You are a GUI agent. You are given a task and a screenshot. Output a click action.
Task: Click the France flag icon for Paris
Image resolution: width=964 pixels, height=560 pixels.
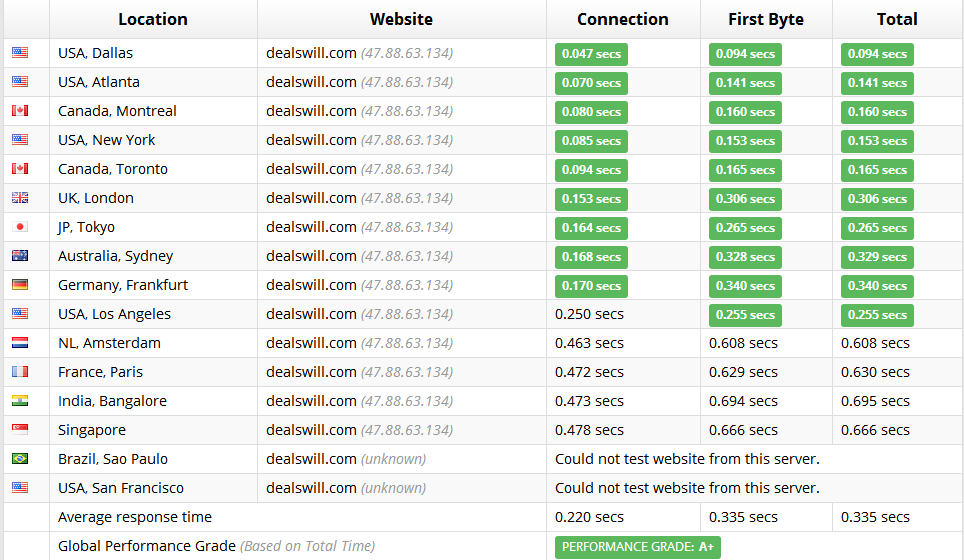coord(20,371)
